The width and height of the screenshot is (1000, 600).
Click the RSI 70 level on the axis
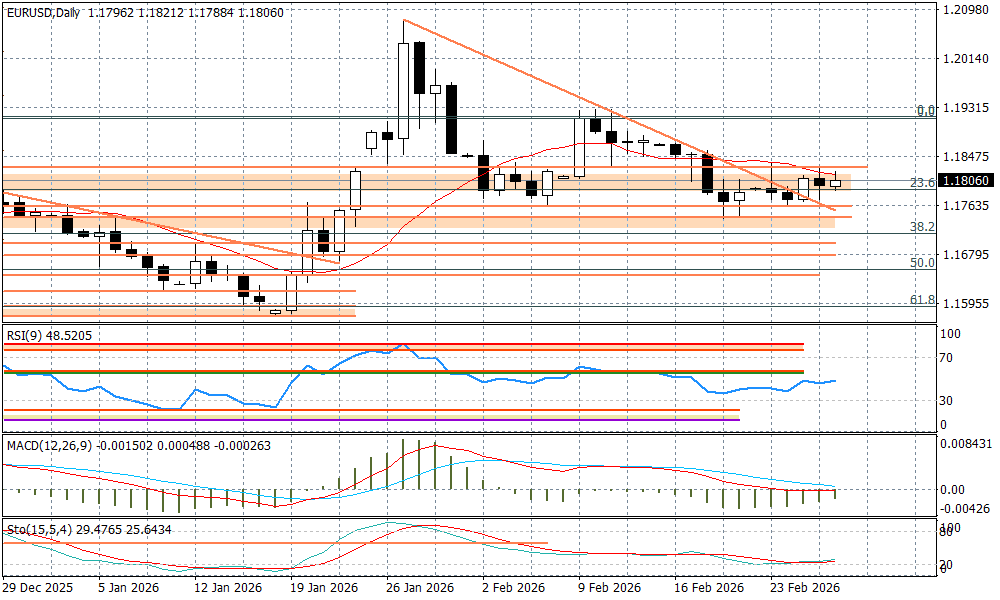click(947, 357)
